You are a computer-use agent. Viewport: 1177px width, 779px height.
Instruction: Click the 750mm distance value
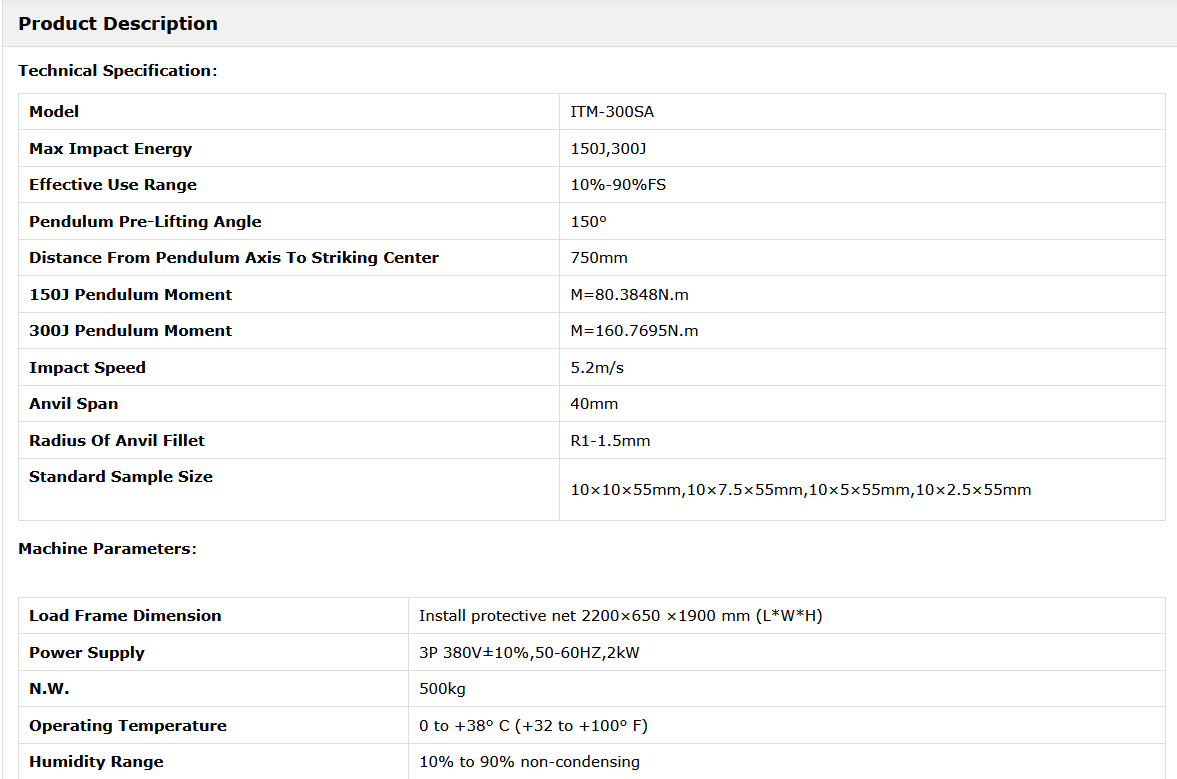coord(599,258)
